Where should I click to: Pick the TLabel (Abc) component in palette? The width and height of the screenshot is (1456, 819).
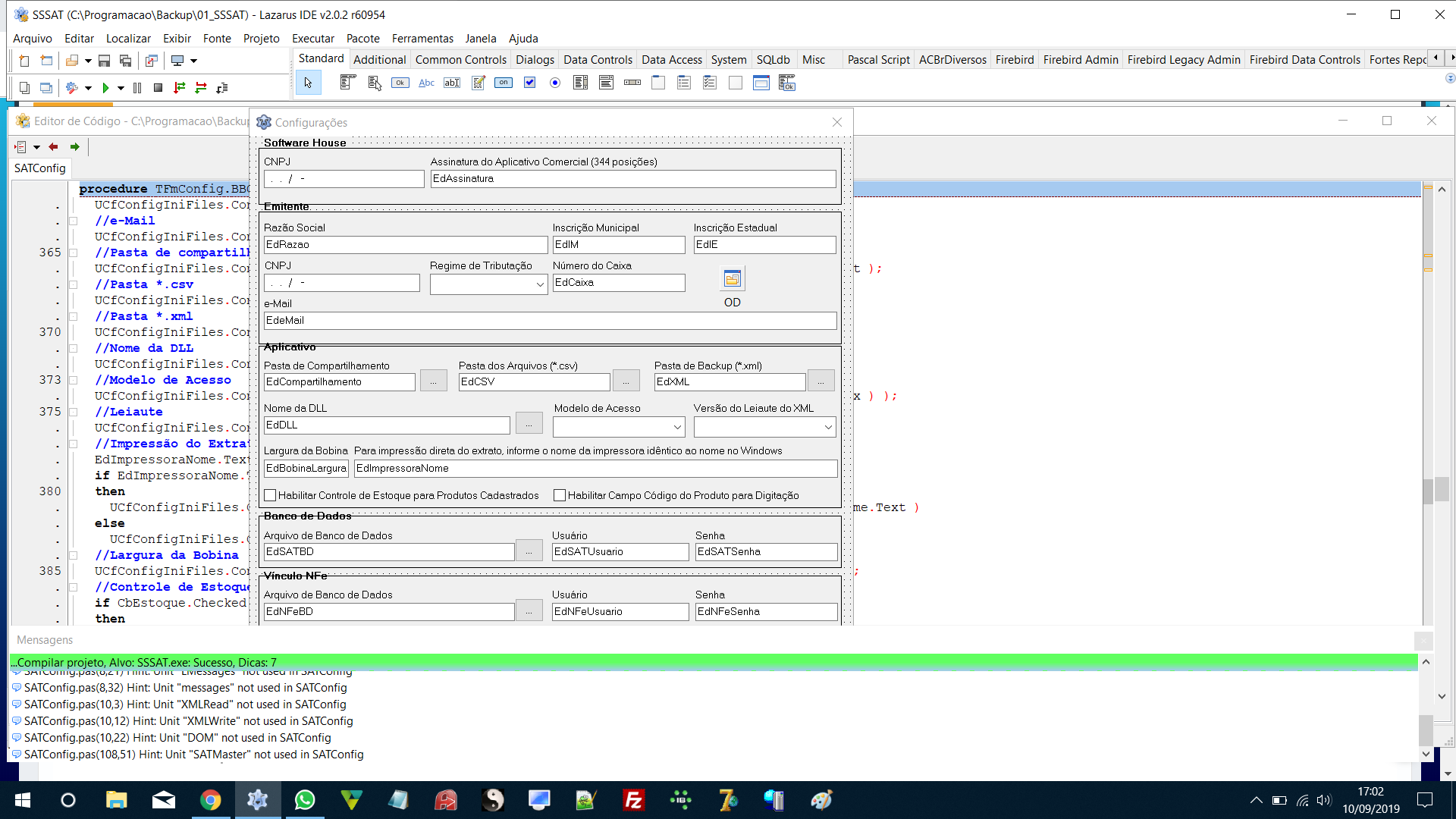[426, 83]
